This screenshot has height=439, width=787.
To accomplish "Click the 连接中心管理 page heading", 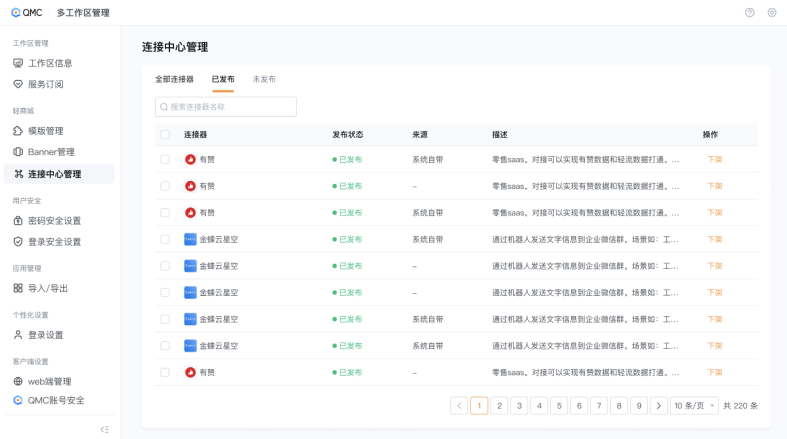I will click(x=175, y=47).
